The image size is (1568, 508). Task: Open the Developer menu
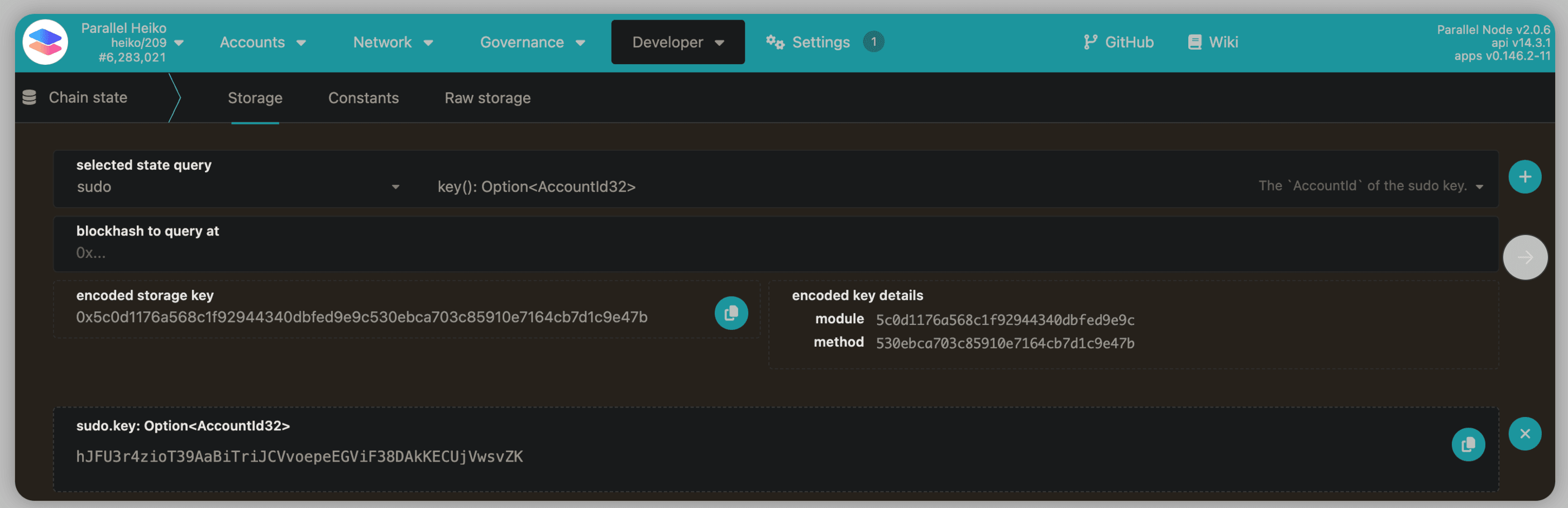point(677,42)
